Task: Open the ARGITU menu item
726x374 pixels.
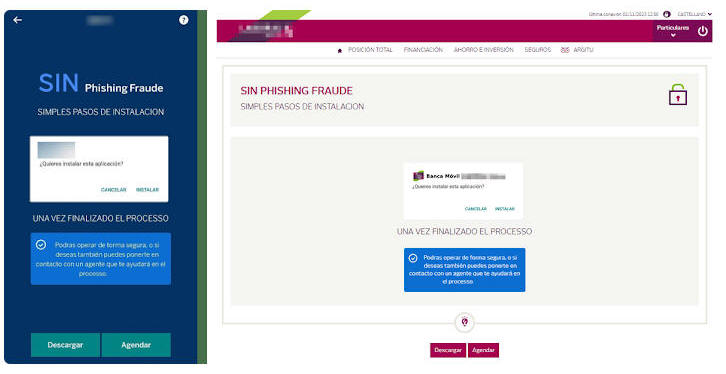Action: [583, 50]
